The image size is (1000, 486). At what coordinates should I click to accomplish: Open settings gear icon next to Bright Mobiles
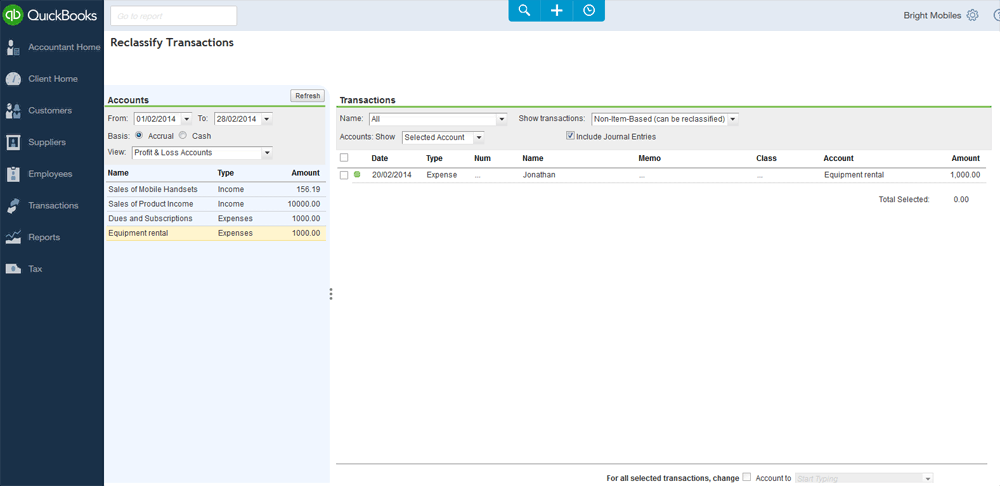(x=972, y=15)
